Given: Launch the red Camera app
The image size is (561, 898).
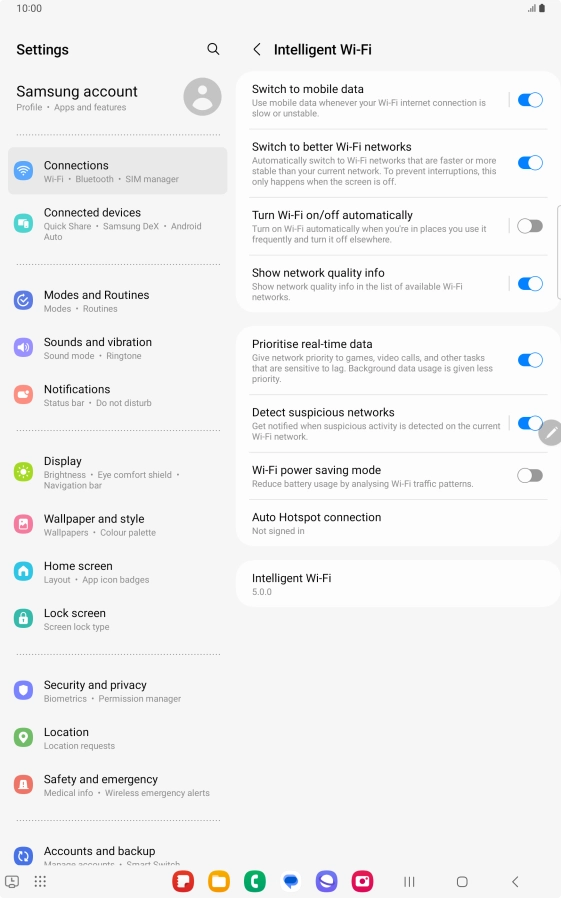Looking at the screenshot, I should tap(362, 881).
